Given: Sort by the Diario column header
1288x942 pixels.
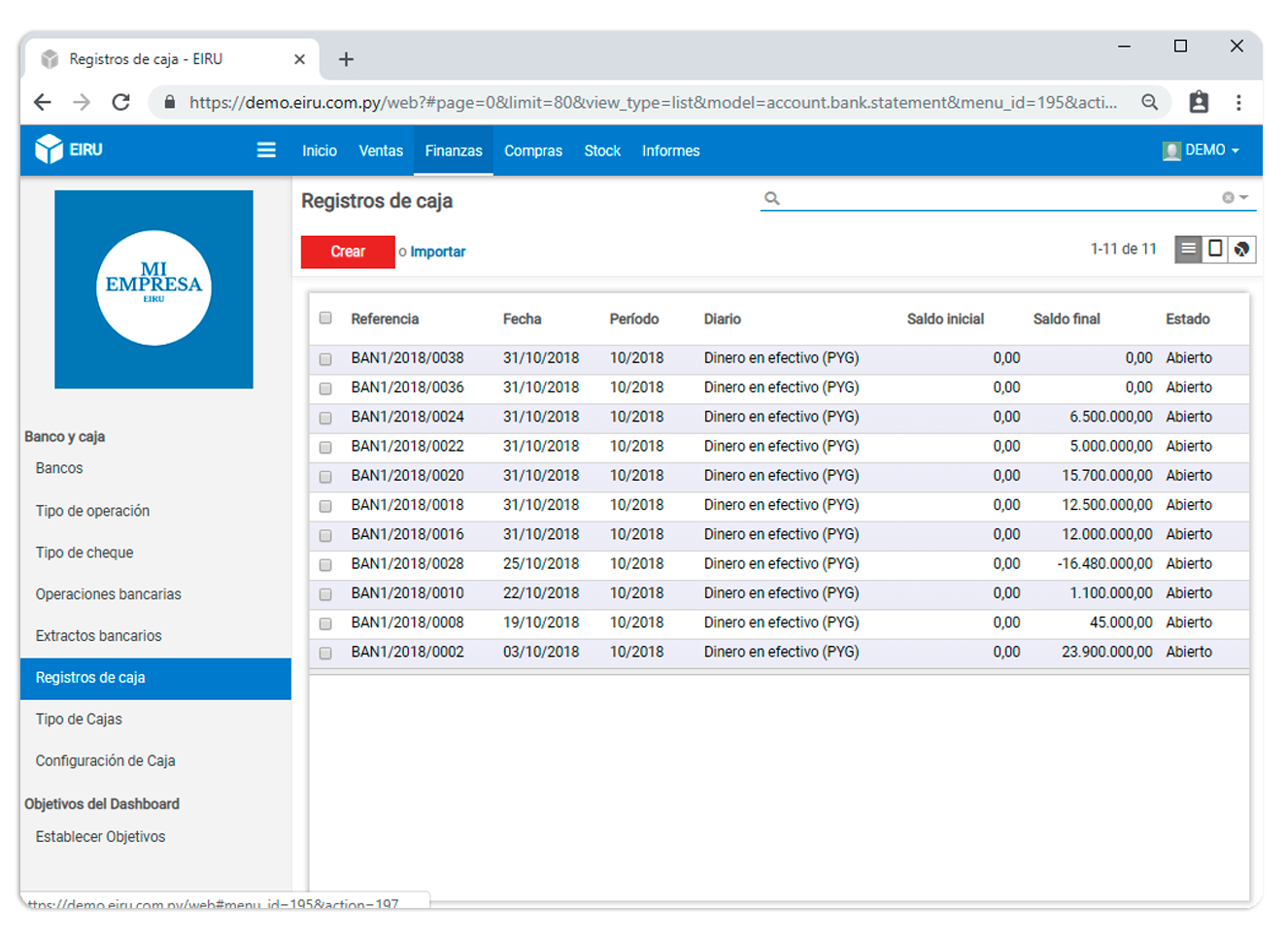Looking at the screenshot, I should (723, 319).
